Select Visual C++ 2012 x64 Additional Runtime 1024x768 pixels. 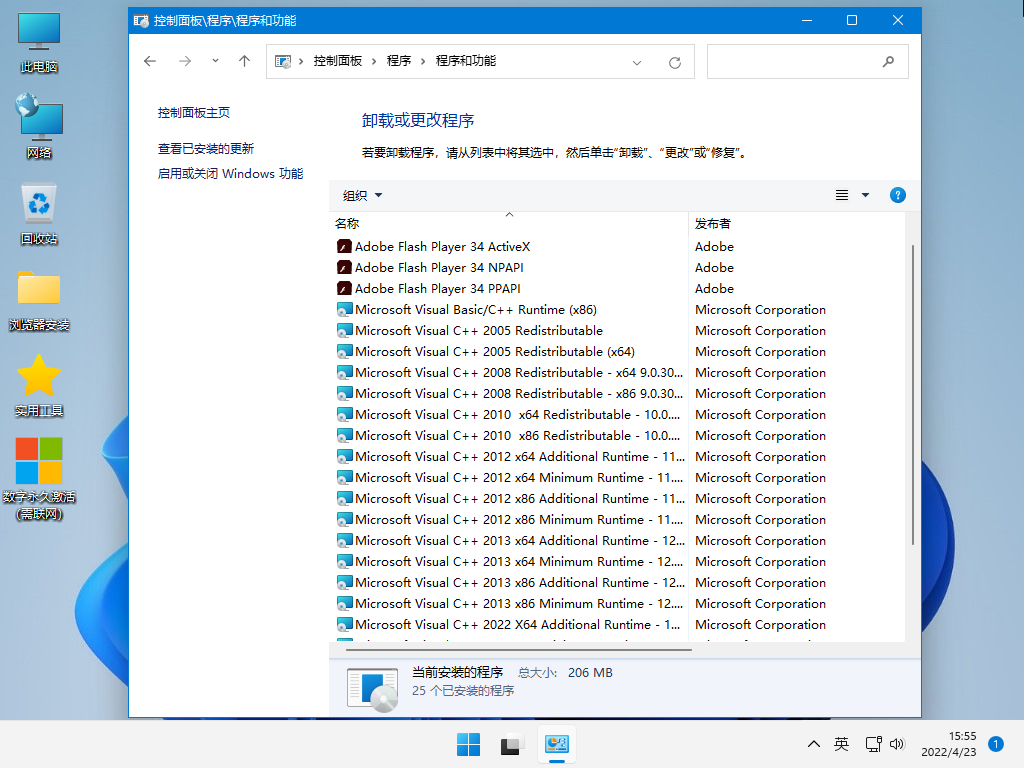point(509,456)
